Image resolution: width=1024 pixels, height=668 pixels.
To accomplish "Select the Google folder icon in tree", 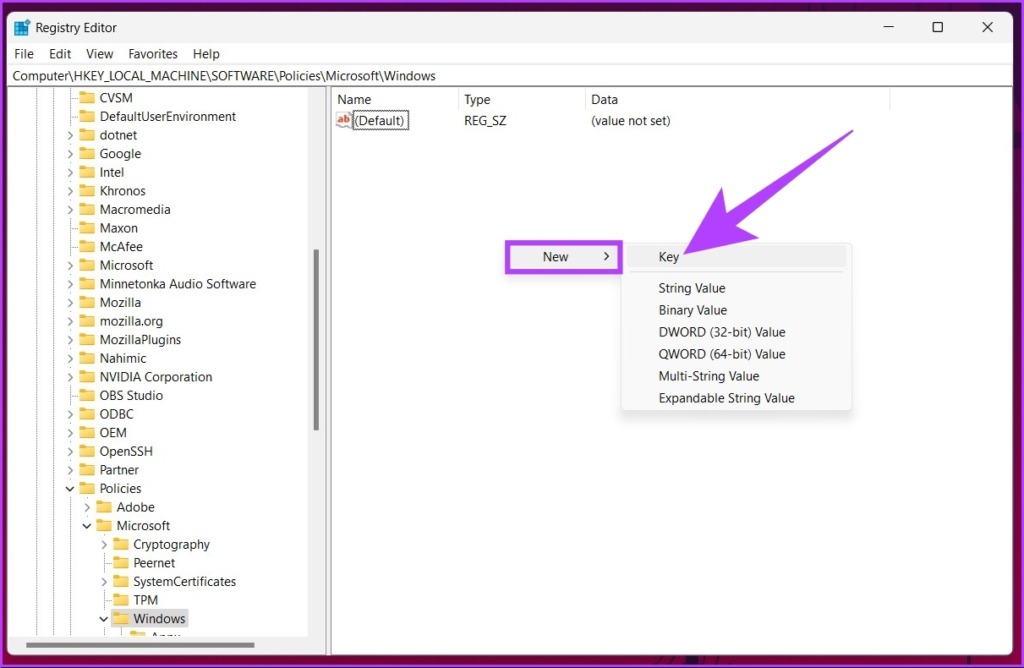I will 87,154.
